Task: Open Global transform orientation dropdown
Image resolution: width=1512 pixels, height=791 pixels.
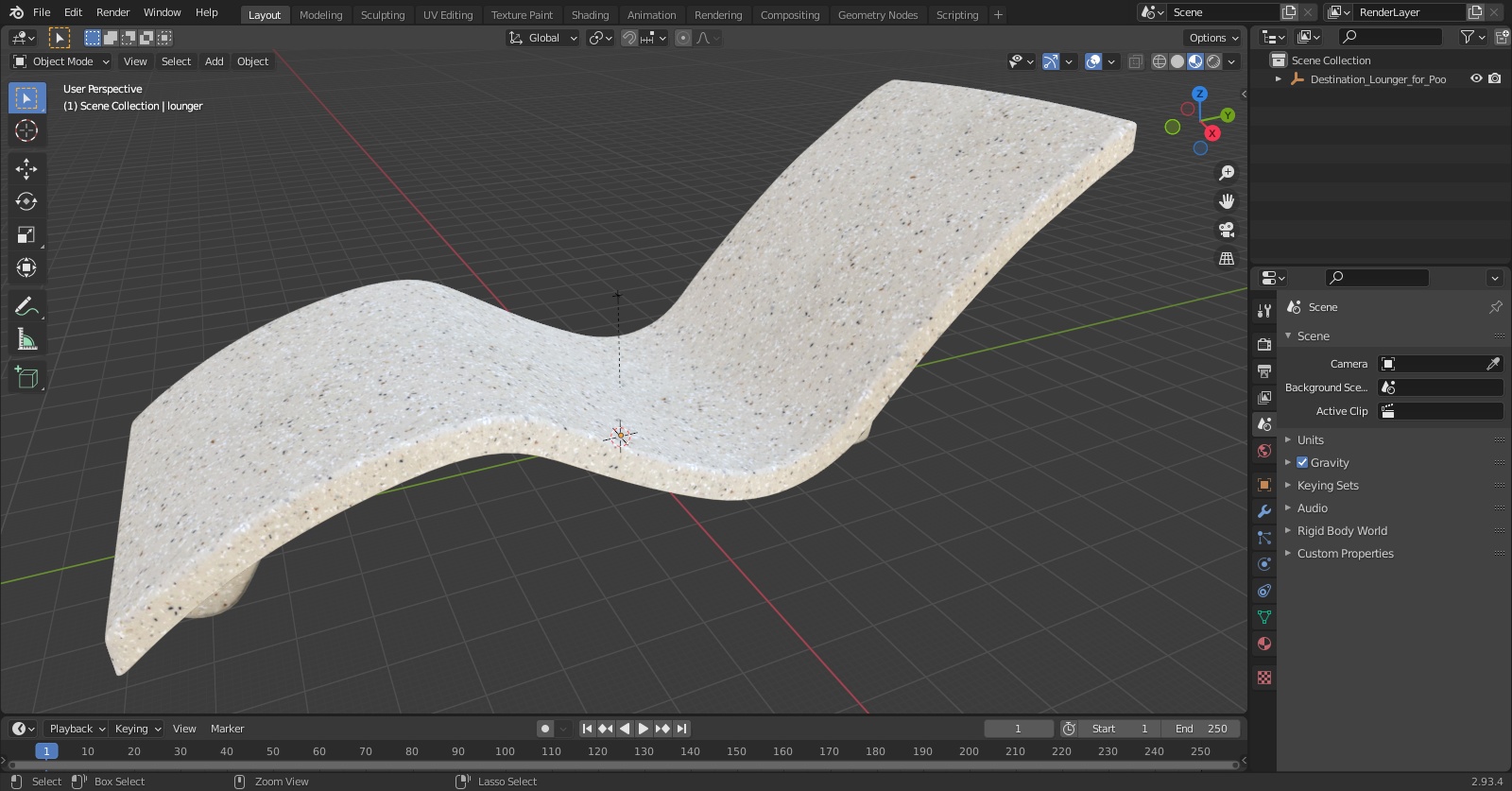Action: pos(542,38)
